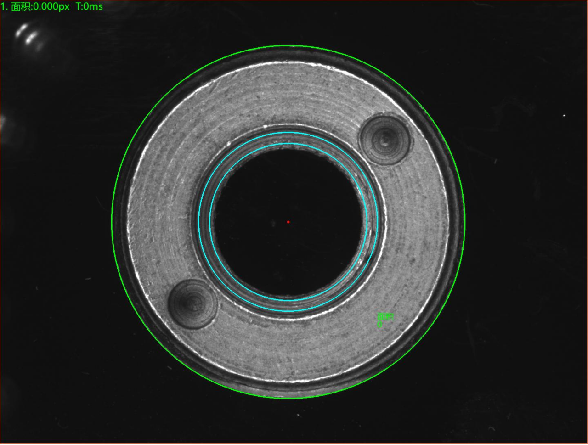
Task: Select the green outer detection circle outline
Action: point(288,45)
